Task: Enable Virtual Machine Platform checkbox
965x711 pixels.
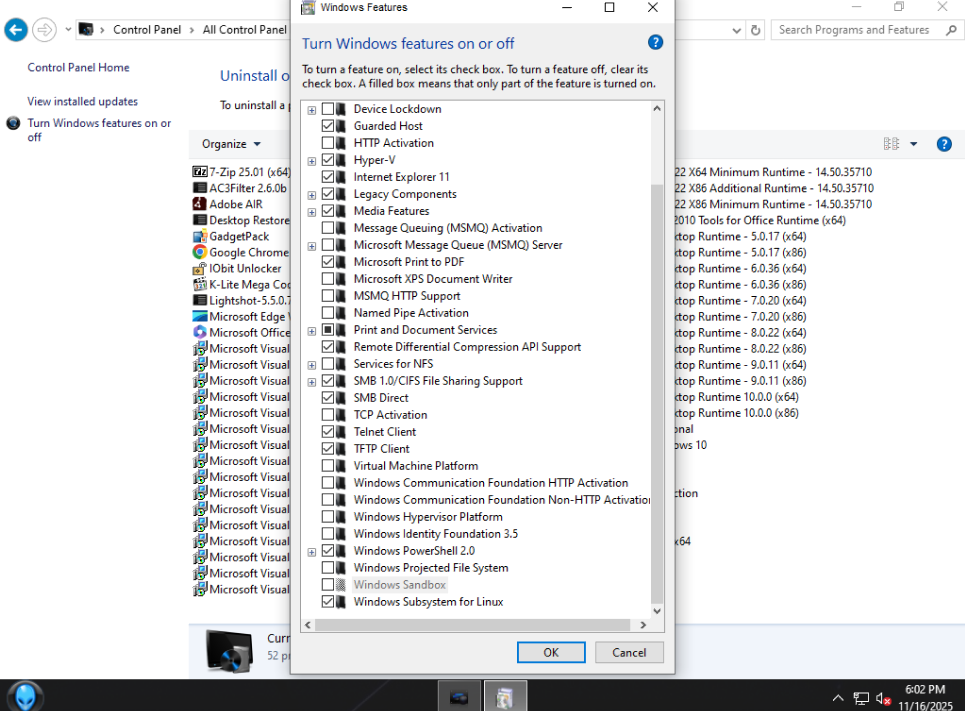Action: pos(328,465)
